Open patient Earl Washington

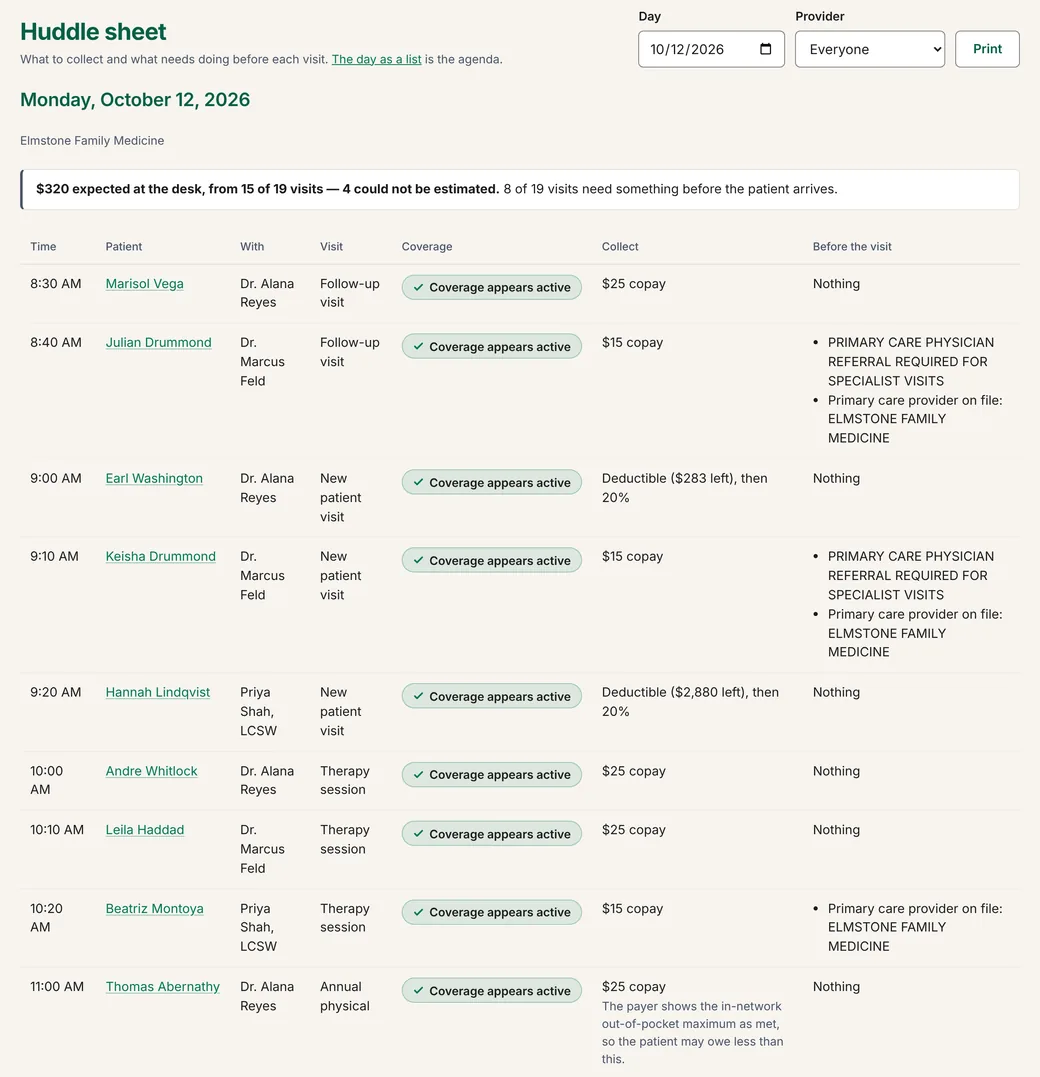coord(154,478)
